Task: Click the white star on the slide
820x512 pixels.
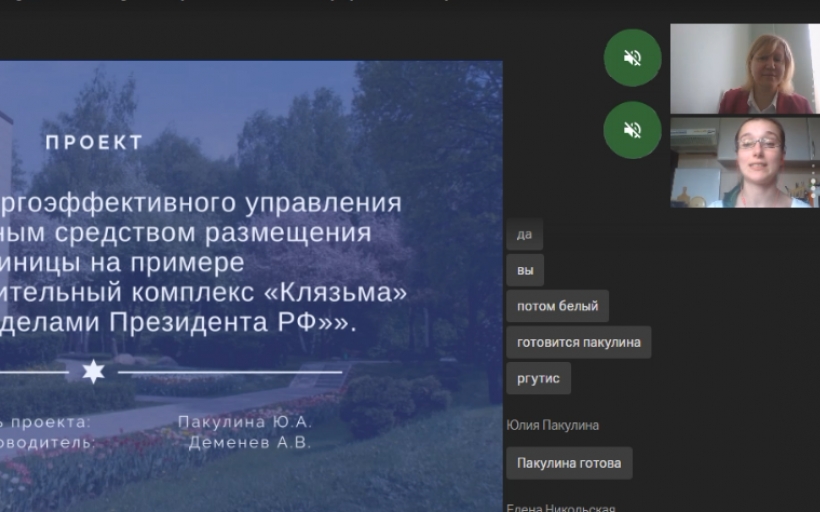Action: click(x=94, y=372)
